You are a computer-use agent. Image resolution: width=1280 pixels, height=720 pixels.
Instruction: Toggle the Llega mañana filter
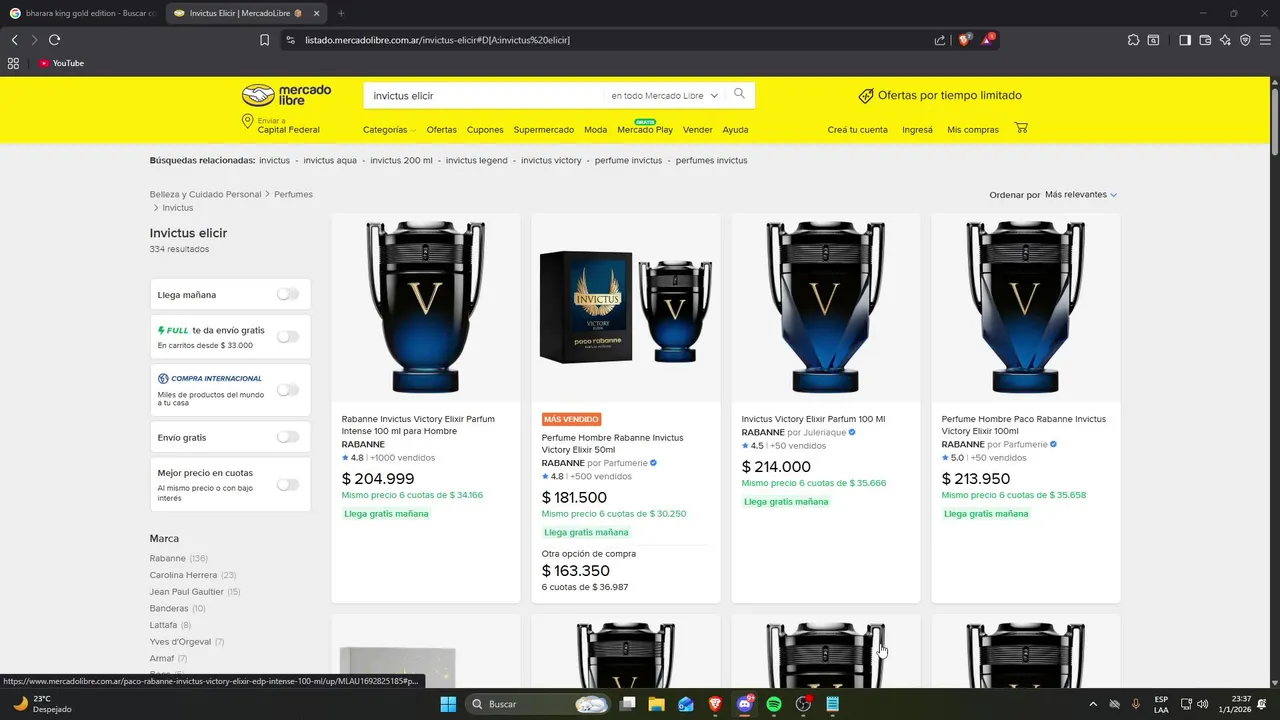click(x=287, y=294)
